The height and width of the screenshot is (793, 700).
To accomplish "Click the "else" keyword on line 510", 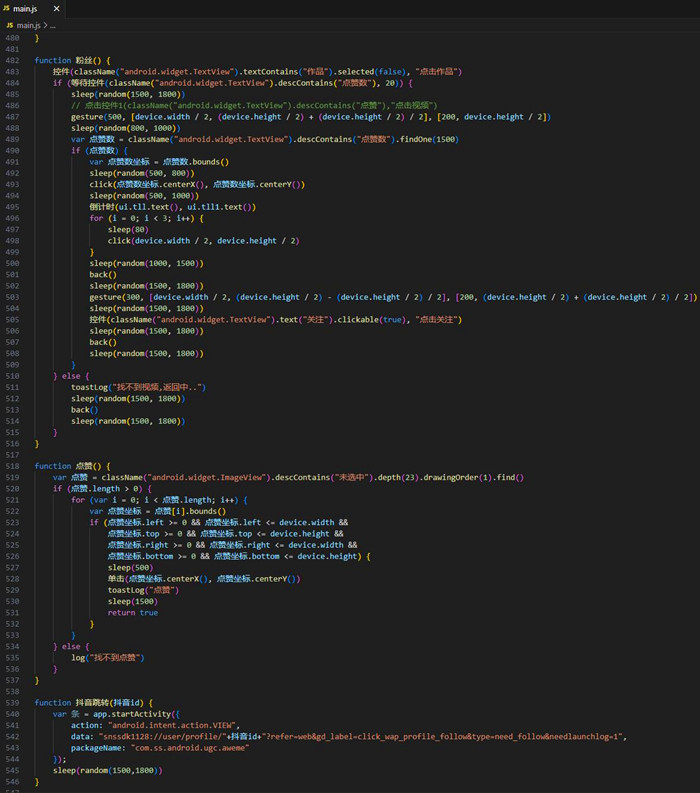I will pos(71,376).
